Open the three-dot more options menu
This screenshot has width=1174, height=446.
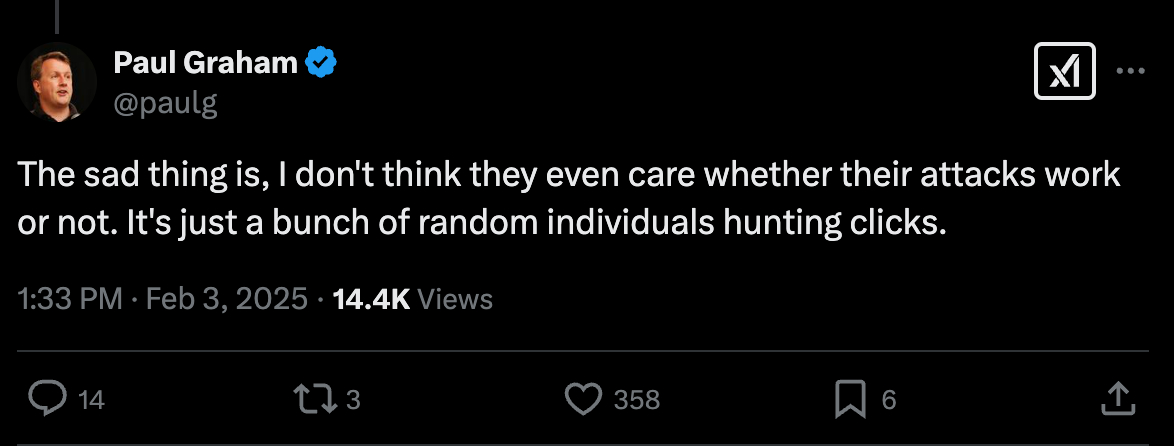point(1130,72)
